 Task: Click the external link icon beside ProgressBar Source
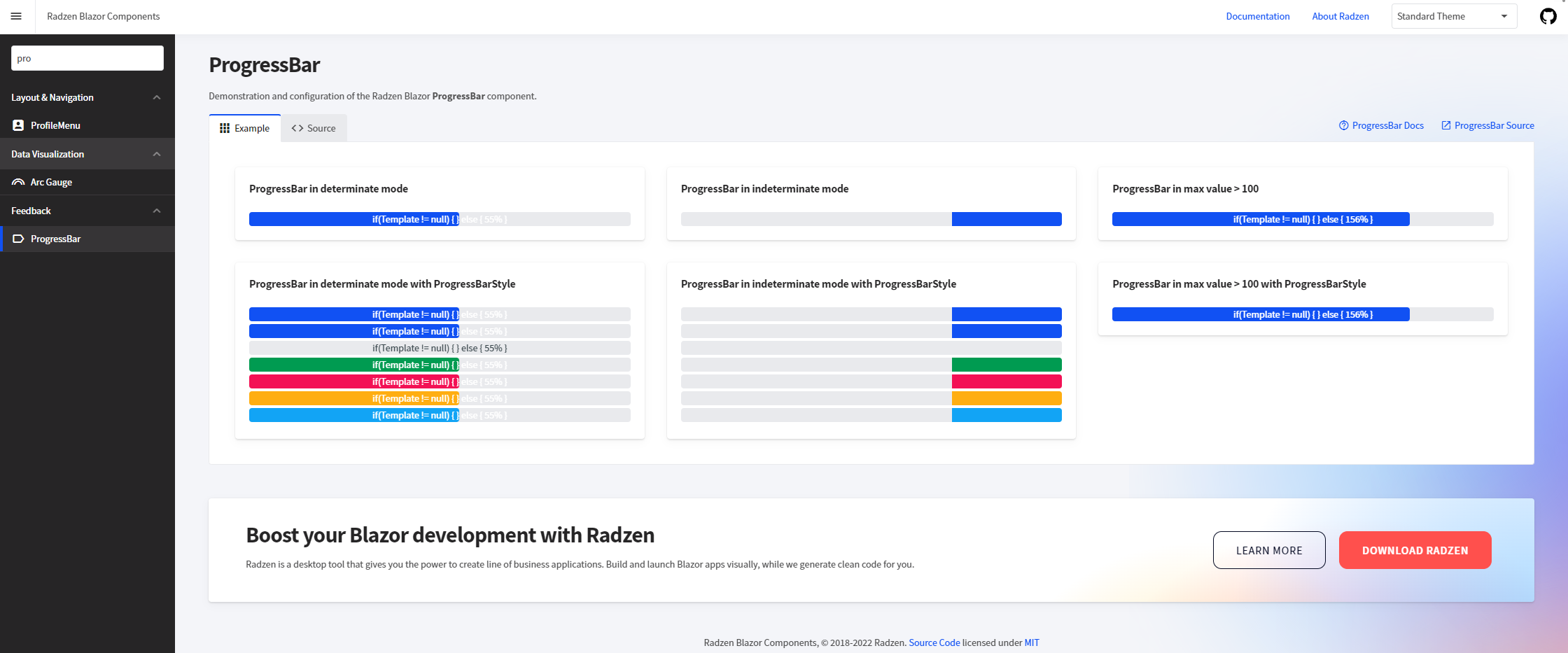tap(1445, 125)
